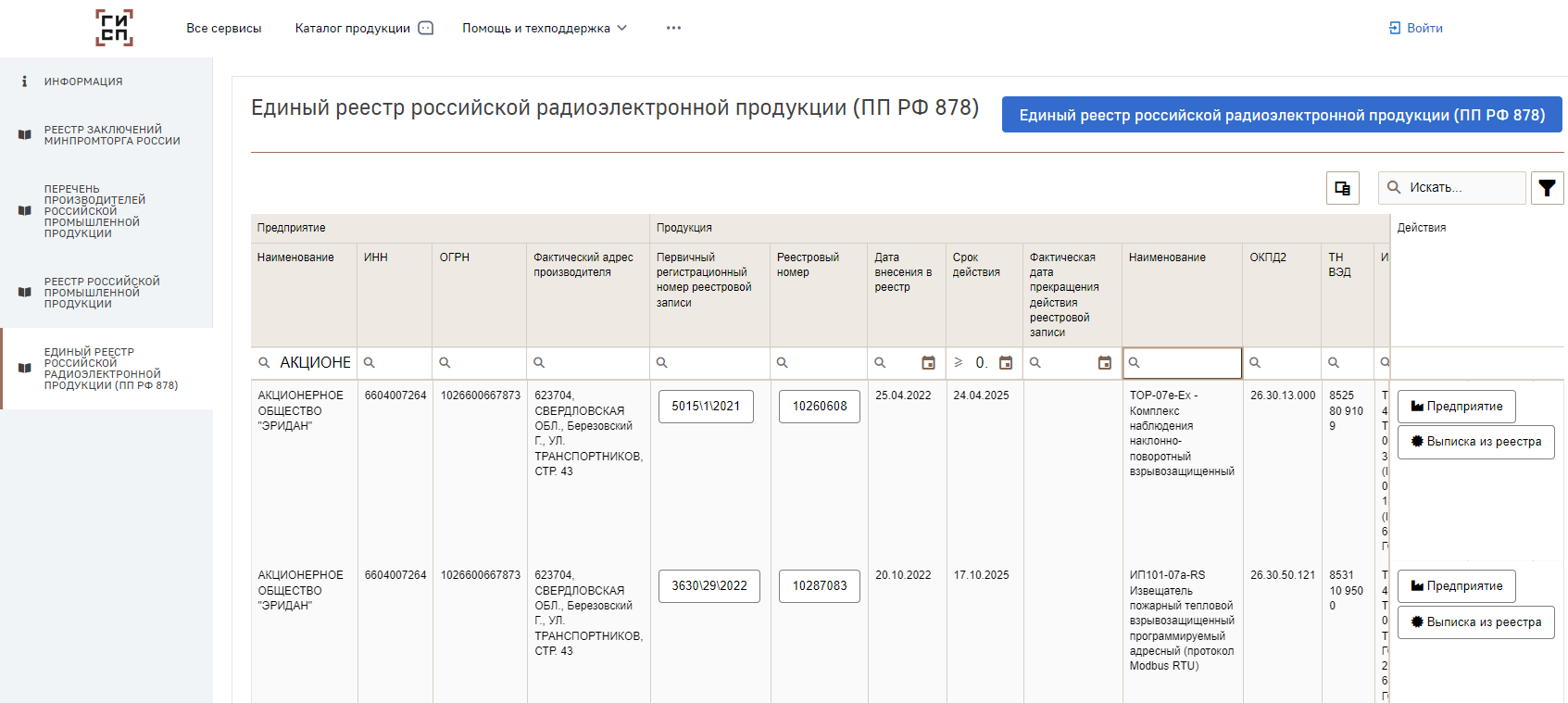Image resolution: width=1568 pixels, height=703 pixels.
Task: Open calendar for Фактическая дата прекращения filter
Action: pyautogui.click(x=1105, y=363)
